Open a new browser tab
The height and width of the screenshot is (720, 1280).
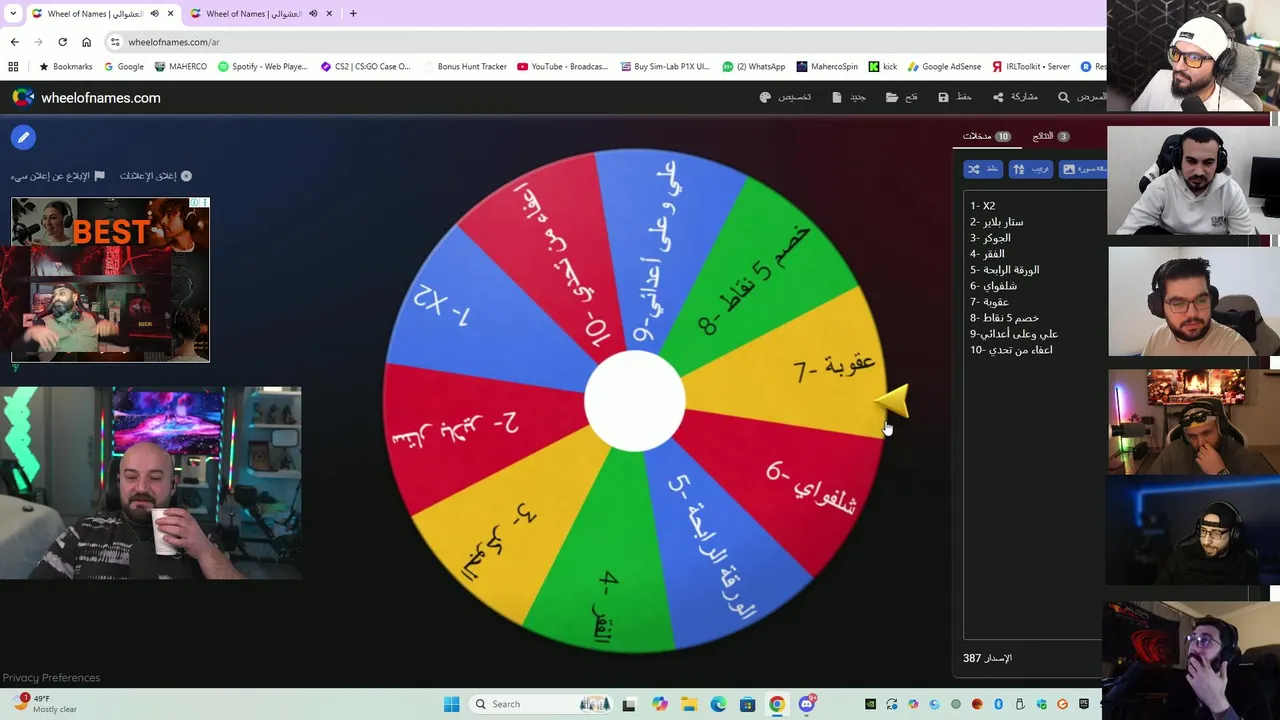pyautogui.click(x=353, y=13)
